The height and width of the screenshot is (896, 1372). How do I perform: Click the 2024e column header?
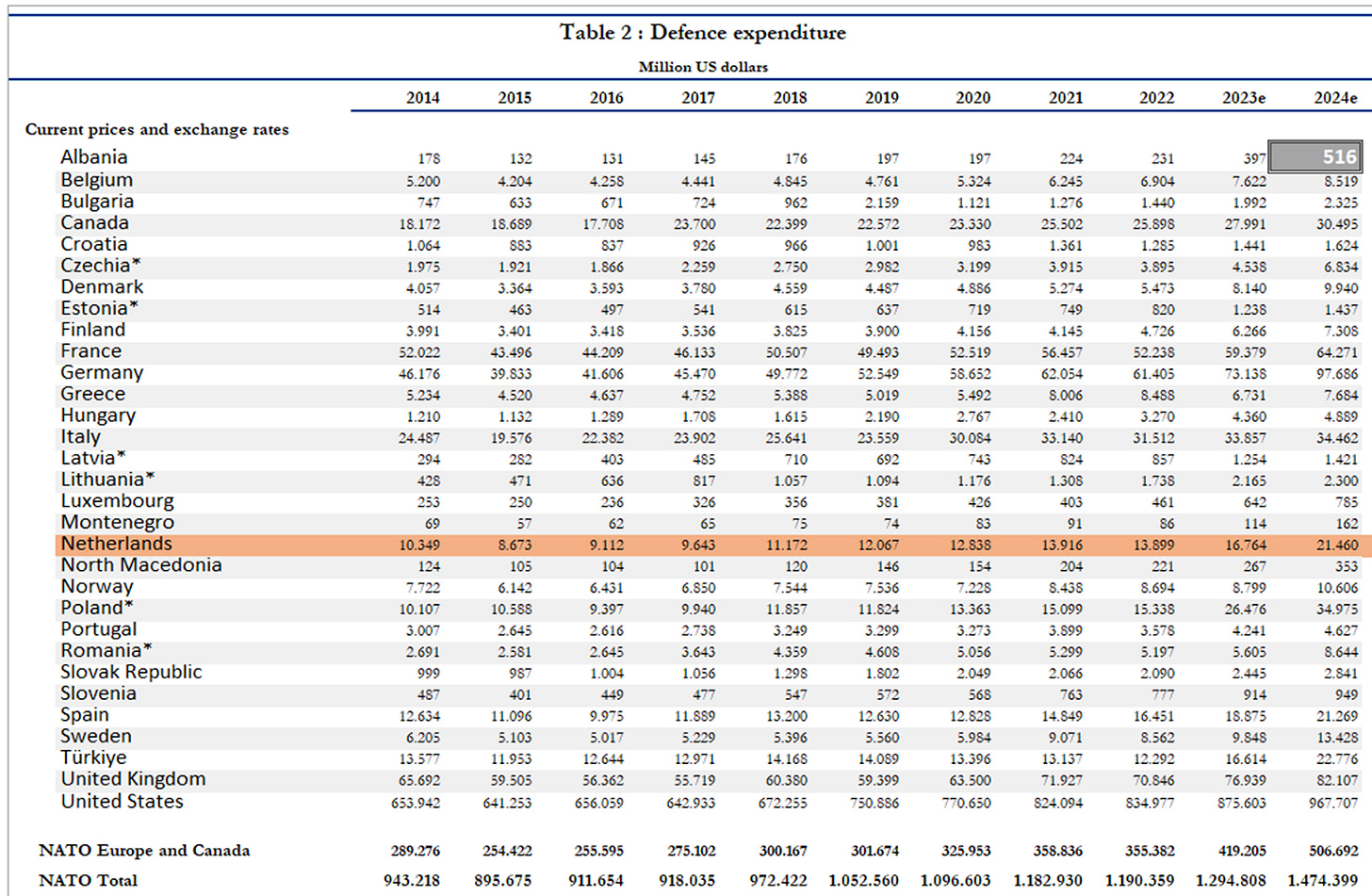[1335, 98]
